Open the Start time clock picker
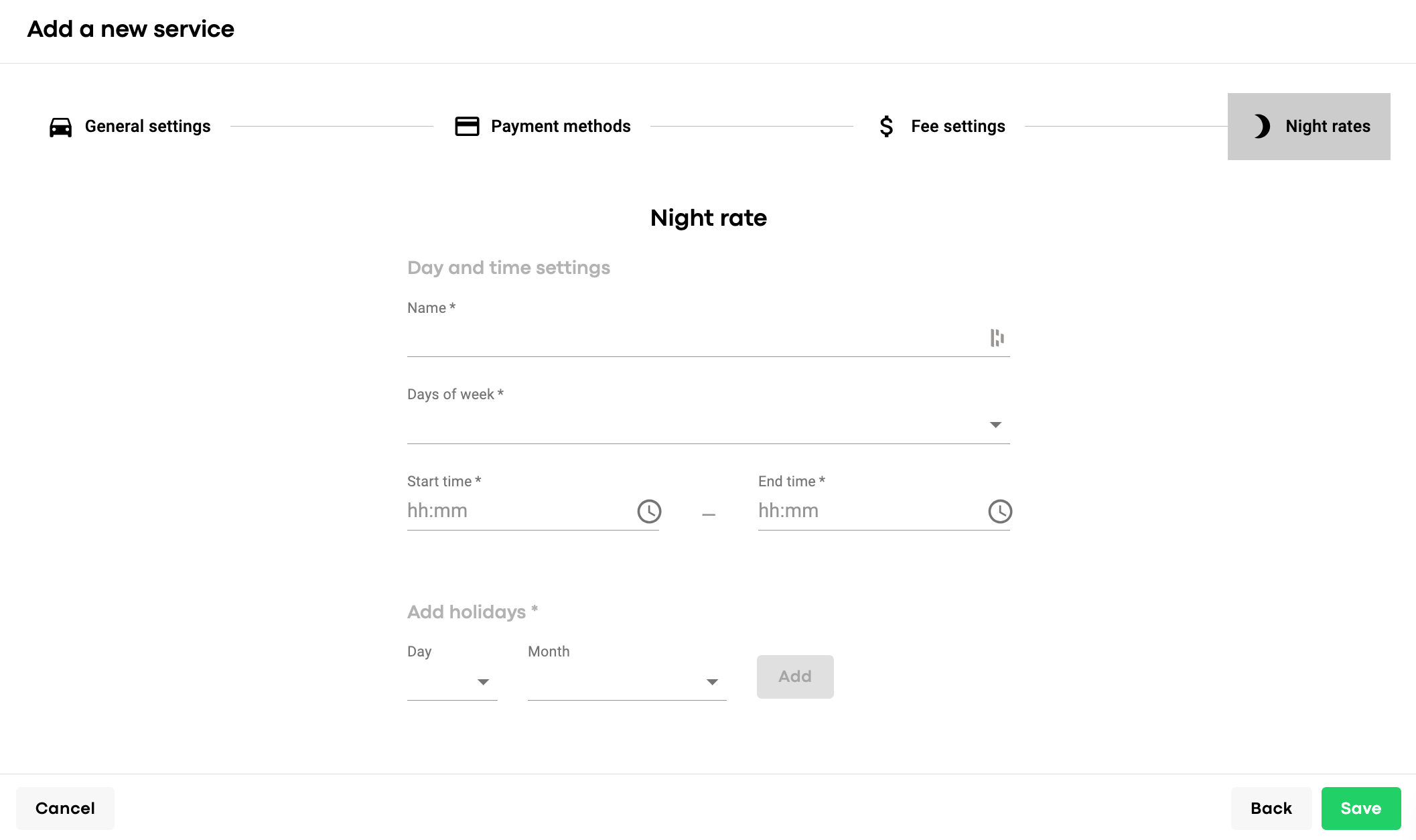Screen dimensions: 1416x840 point(649,512)
